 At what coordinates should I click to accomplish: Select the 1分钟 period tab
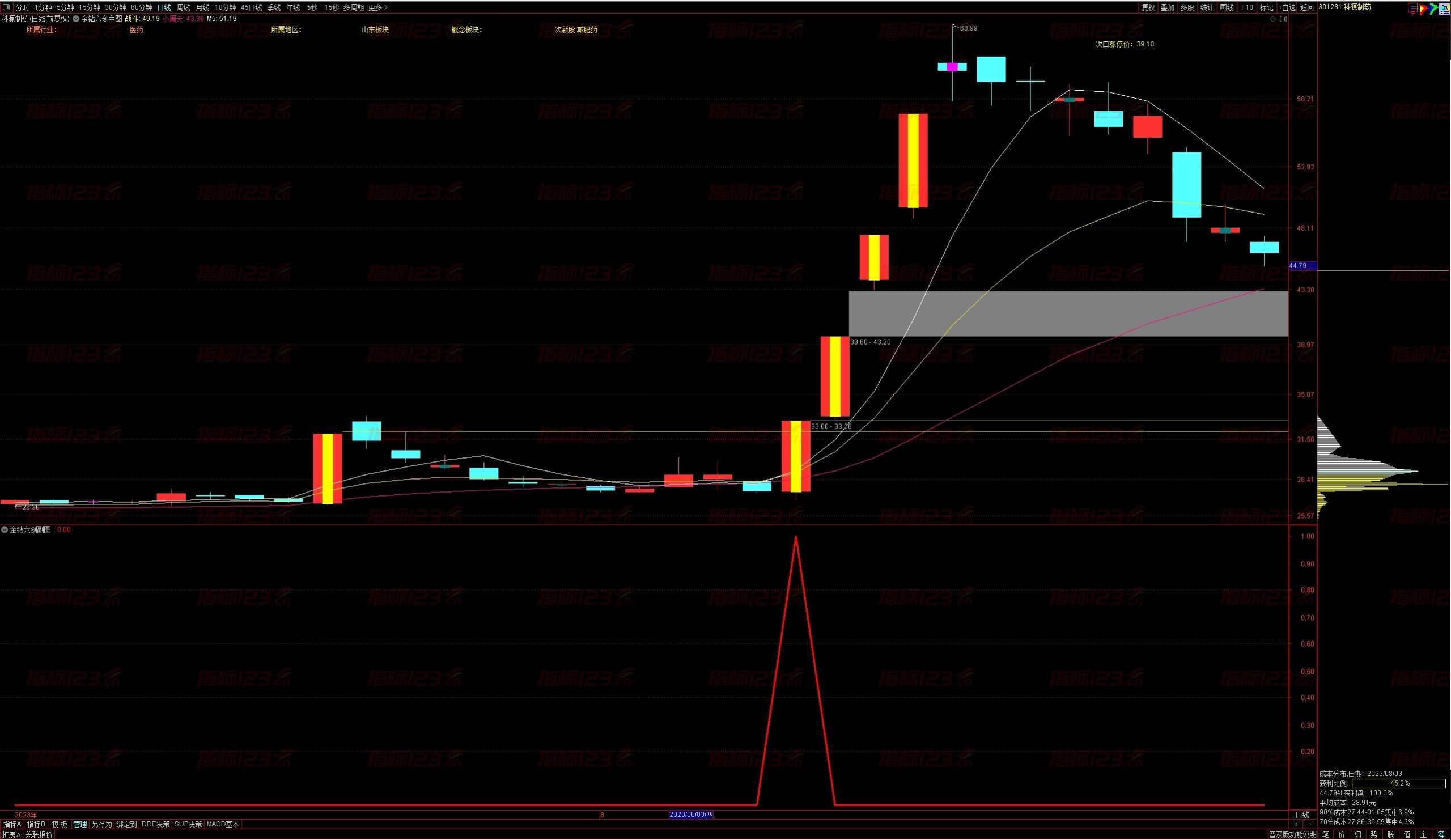tap(43, 7)
